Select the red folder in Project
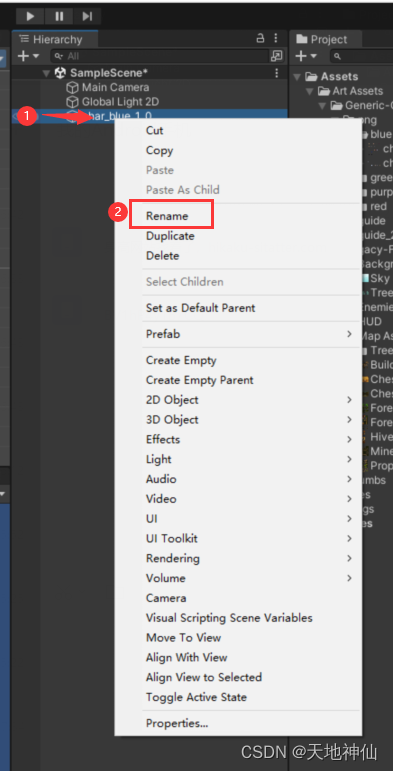The image size is (393, 771). (378, 207)
